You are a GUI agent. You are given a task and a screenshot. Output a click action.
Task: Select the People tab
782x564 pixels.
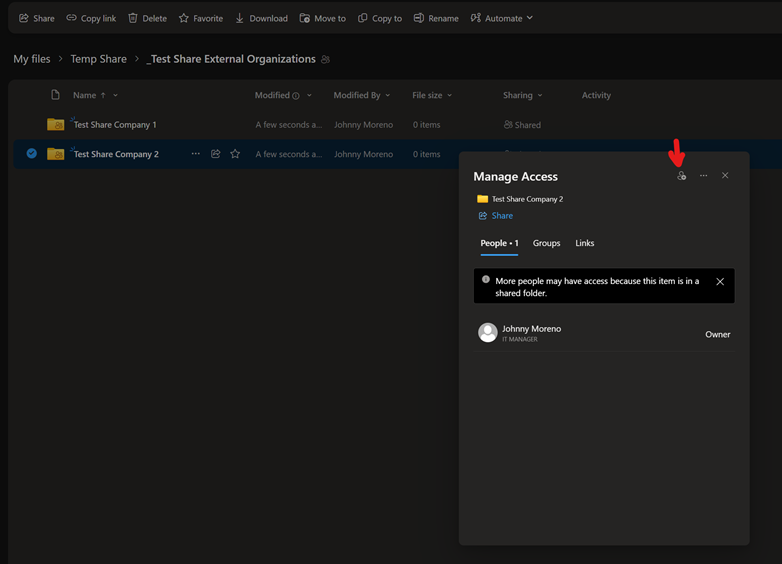point(499,243)
